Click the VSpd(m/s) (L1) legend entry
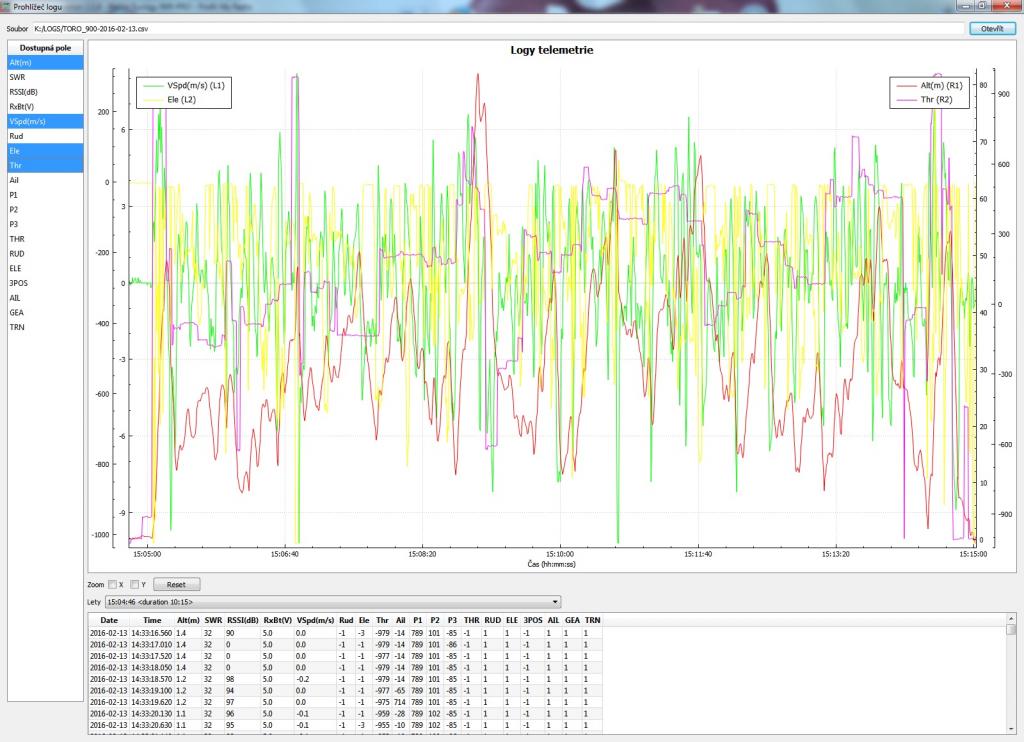1024x742 pixels. coord(196,86)
